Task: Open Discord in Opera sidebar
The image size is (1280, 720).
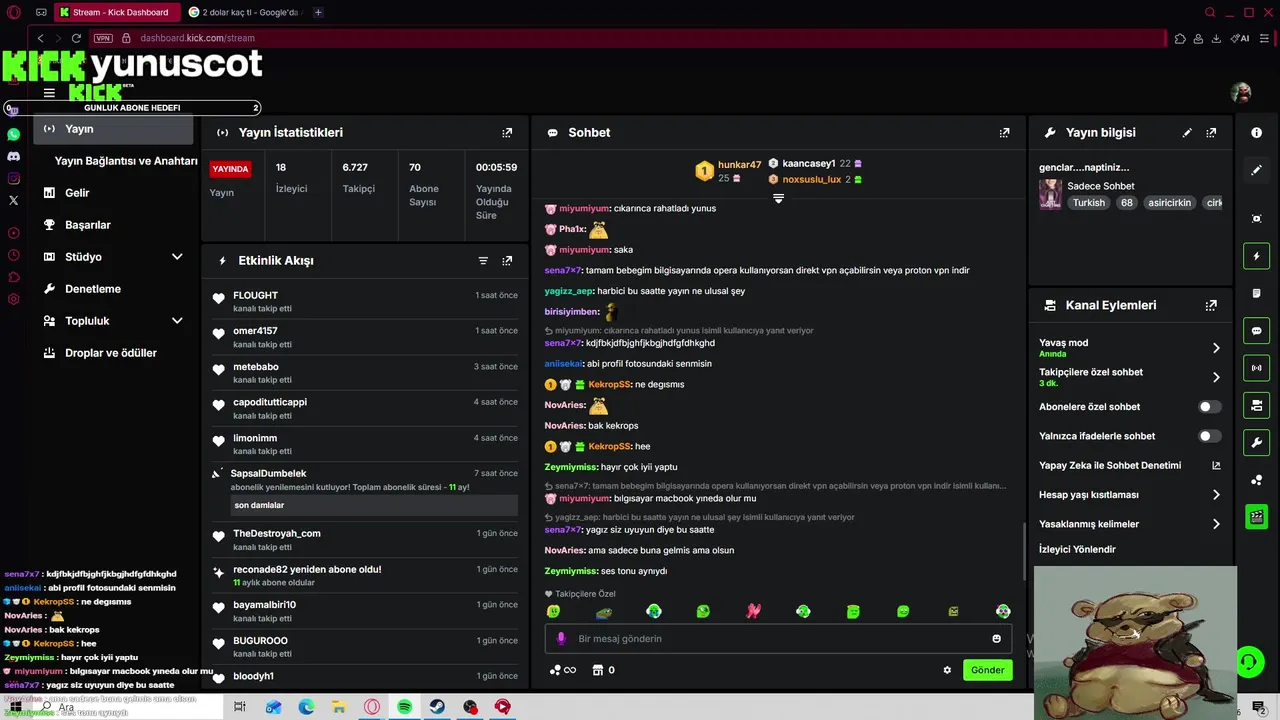Action: pyautogui.click(x=13, y=156)
